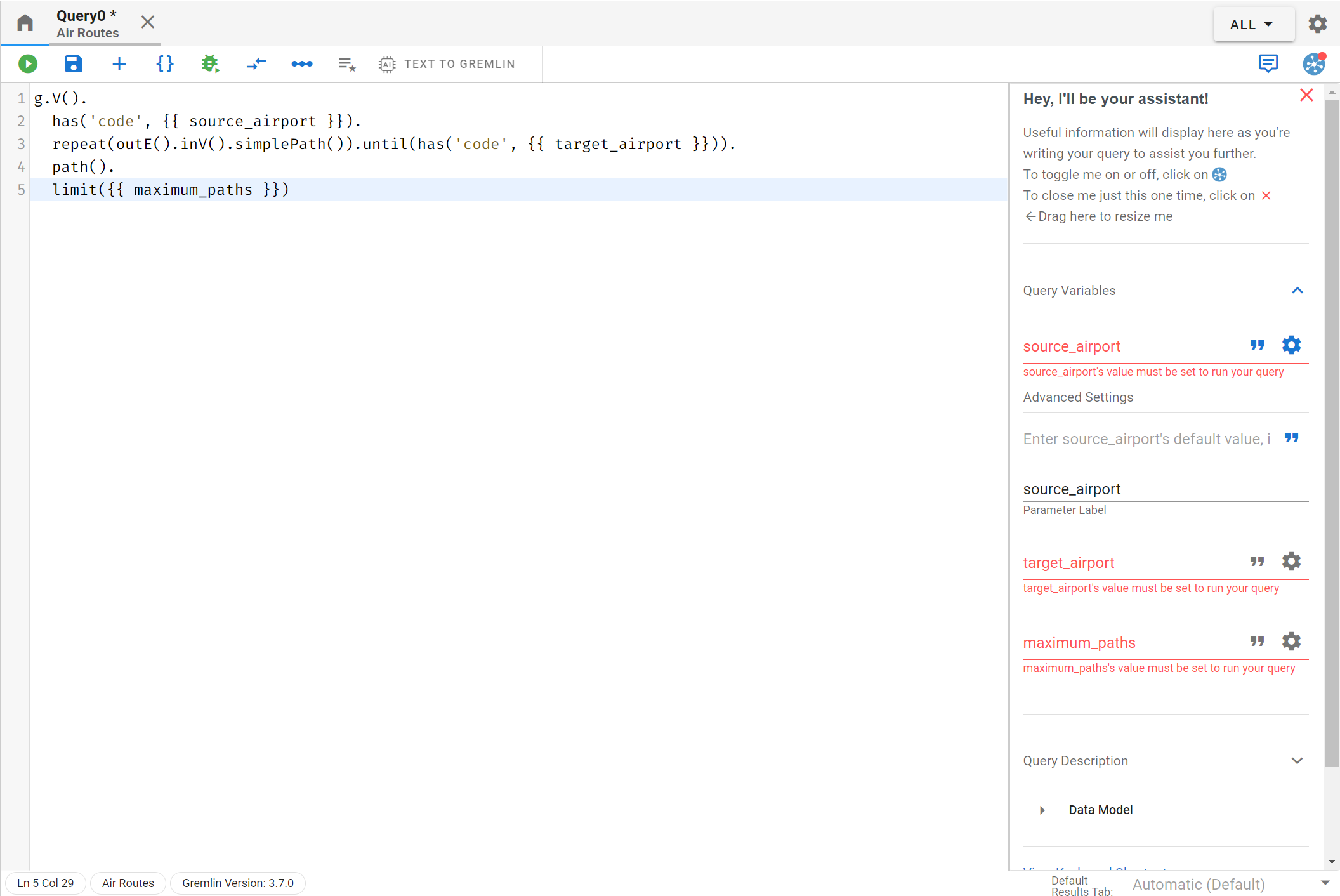The height and width of the screenshot is (896, 1340).
Task: Expand the Data Model section
Action: (x=1044, y=810)
